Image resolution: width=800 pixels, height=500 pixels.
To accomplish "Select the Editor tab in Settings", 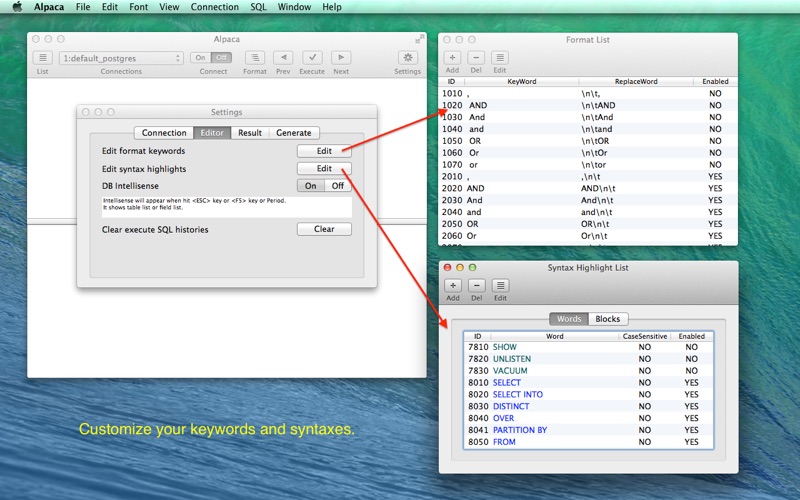I will [x=212, y=133].
